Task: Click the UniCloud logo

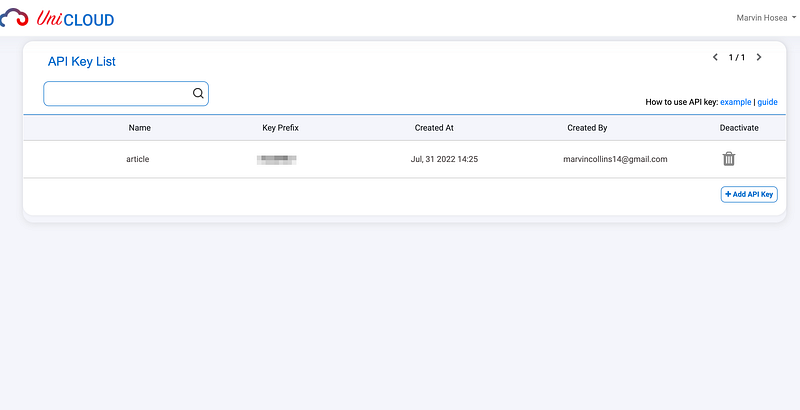Action: pyautogui.click(x=57, y=18)
